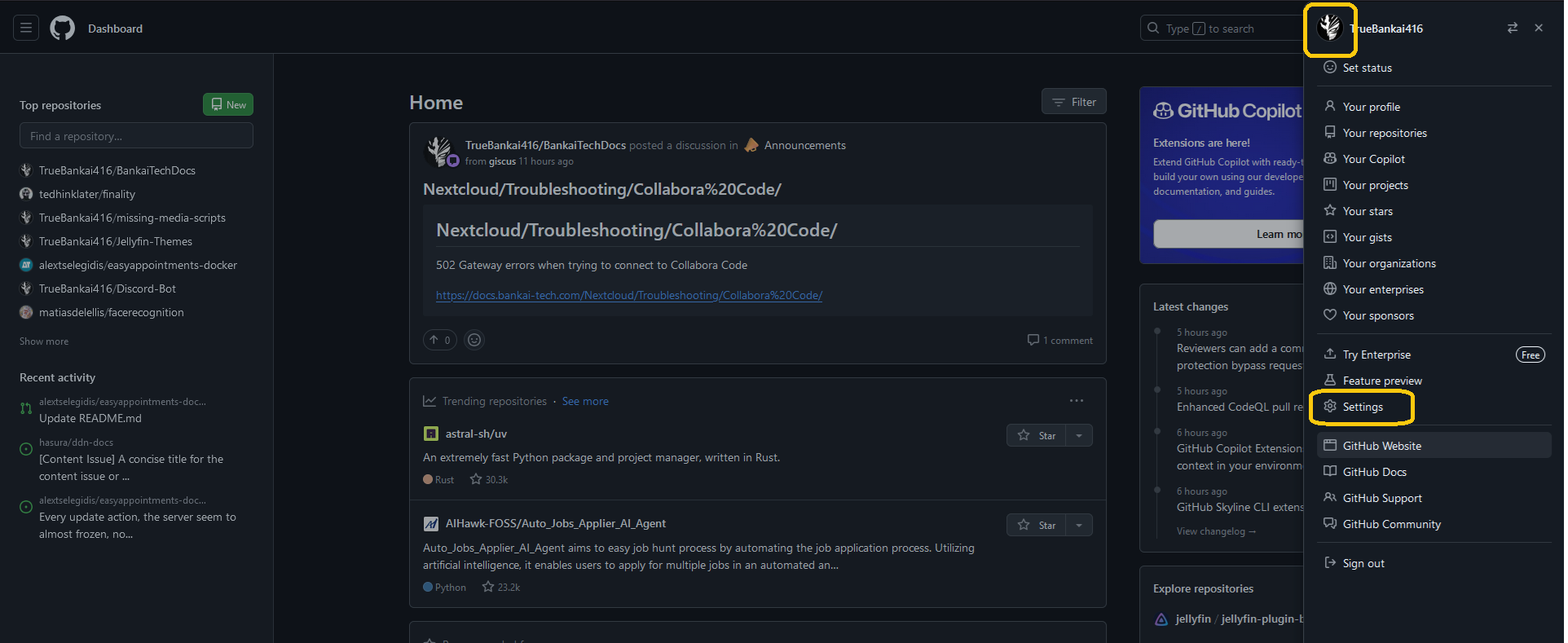Viewport: 1568px width, 643px height.
Task: Click the GitHub Docs book icon
Action: pyautogui.click(x=1330, y=472)
